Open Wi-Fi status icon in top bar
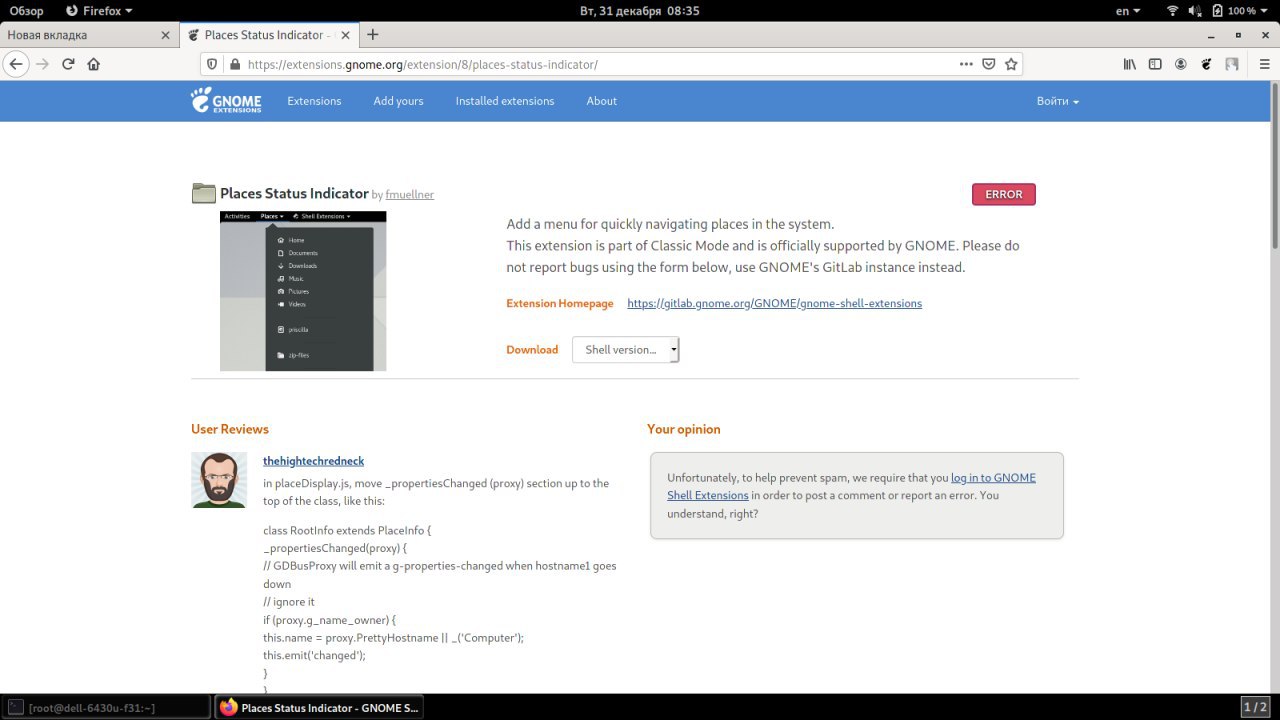Image resolution: width=1280 pixels, height=720 pixels. click(x=1172, y=11)
